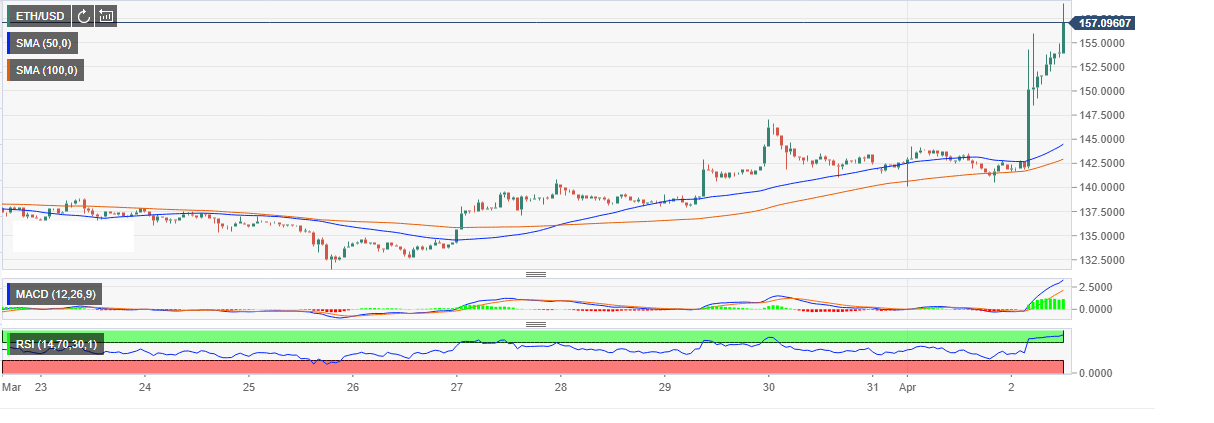Click the resize handle above MACD panel
This screenshot has height=423, width=1214.
pos(535,274)
